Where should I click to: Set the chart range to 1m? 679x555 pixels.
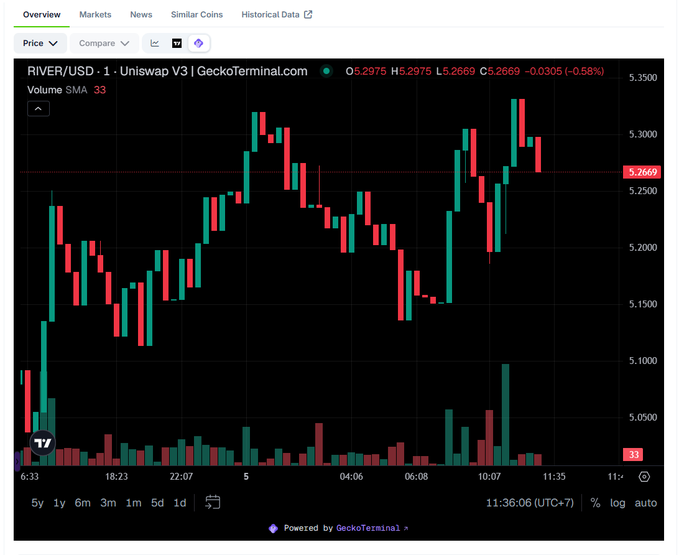133,503
